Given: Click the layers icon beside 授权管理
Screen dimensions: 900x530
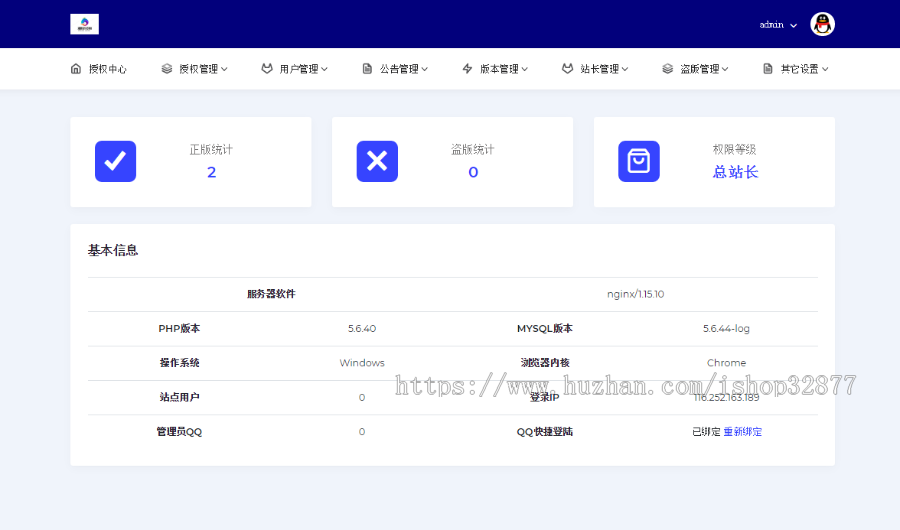Looking at the screenshot, I should (166, 69).
